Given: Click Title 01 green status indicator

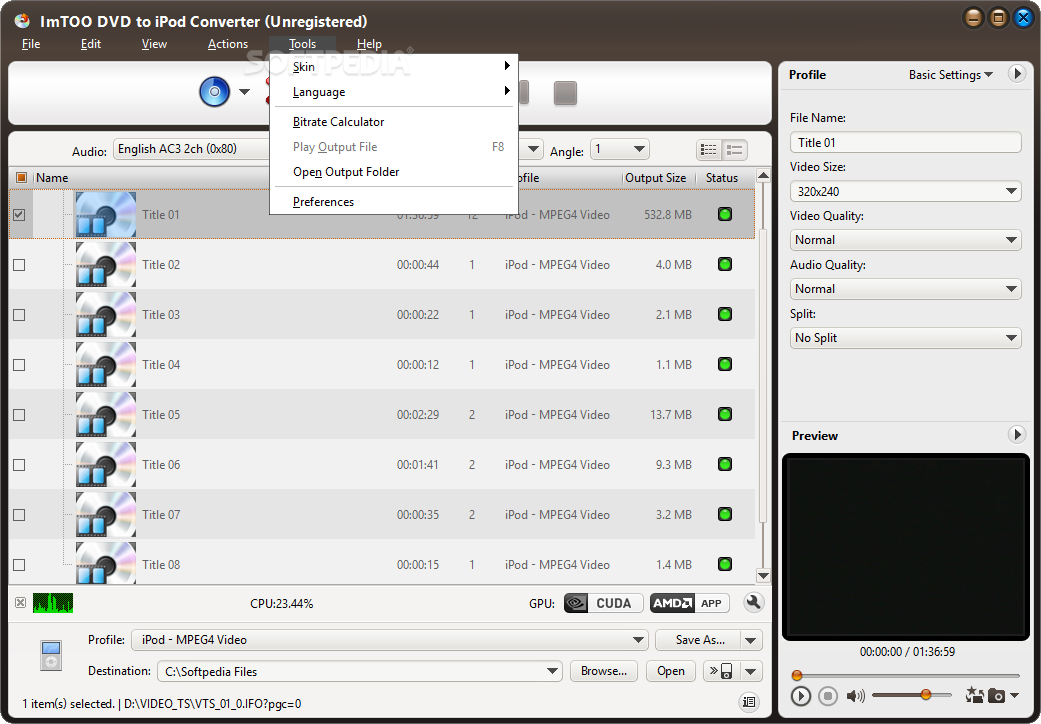Looking at the screenshot, I should tap(725, 214).
